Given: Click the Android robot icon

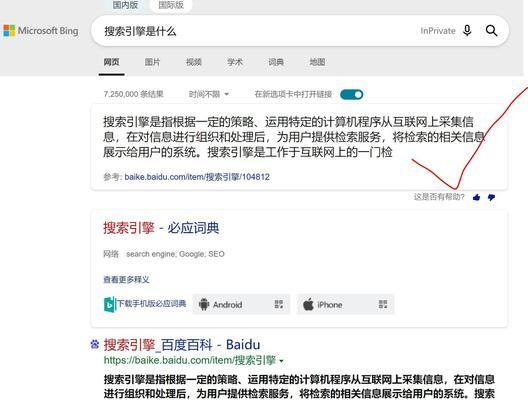Looking at the screenshot, I should tap(204, 304).
